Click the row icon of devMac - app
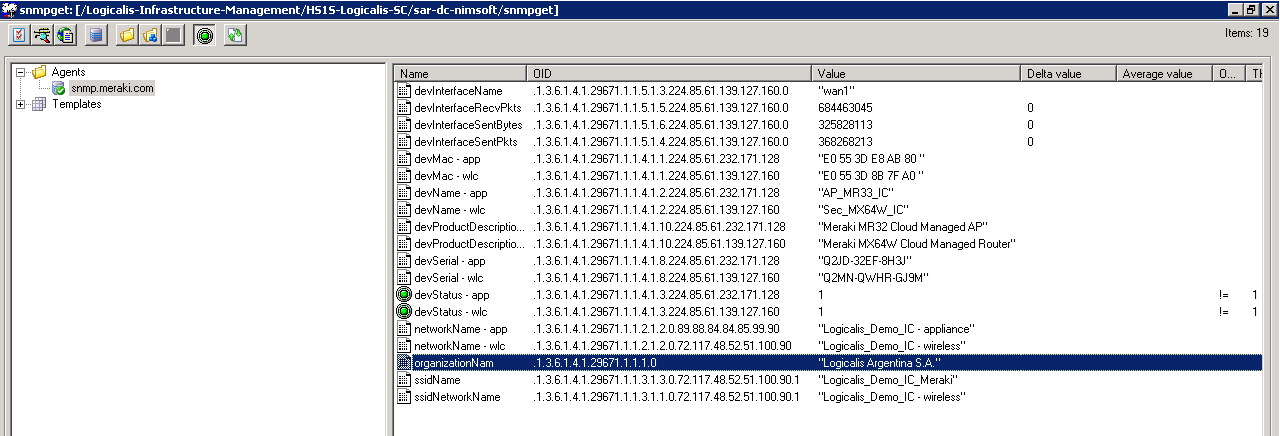1280x436 pixels. tap(404, 159)
